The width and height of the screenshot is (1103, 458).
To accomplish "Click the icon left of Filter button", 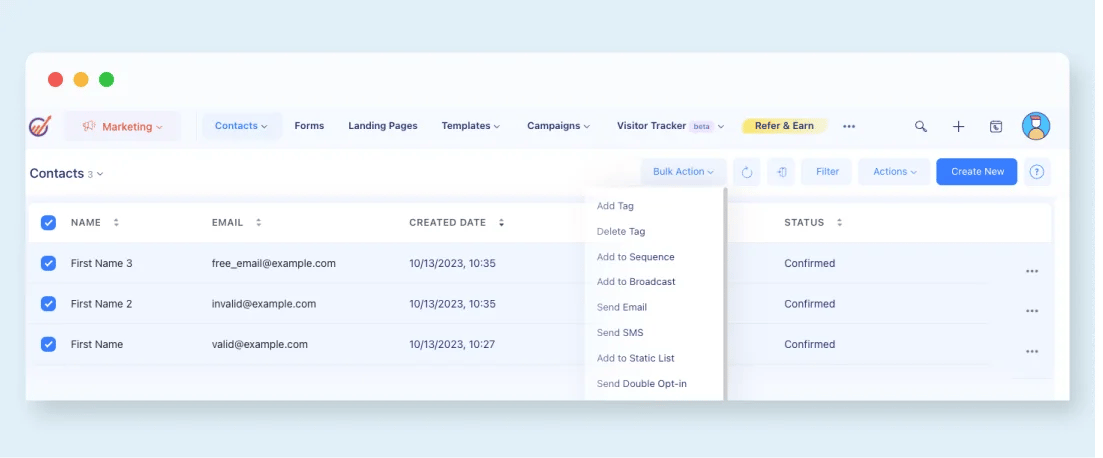I will coord(781,172).
